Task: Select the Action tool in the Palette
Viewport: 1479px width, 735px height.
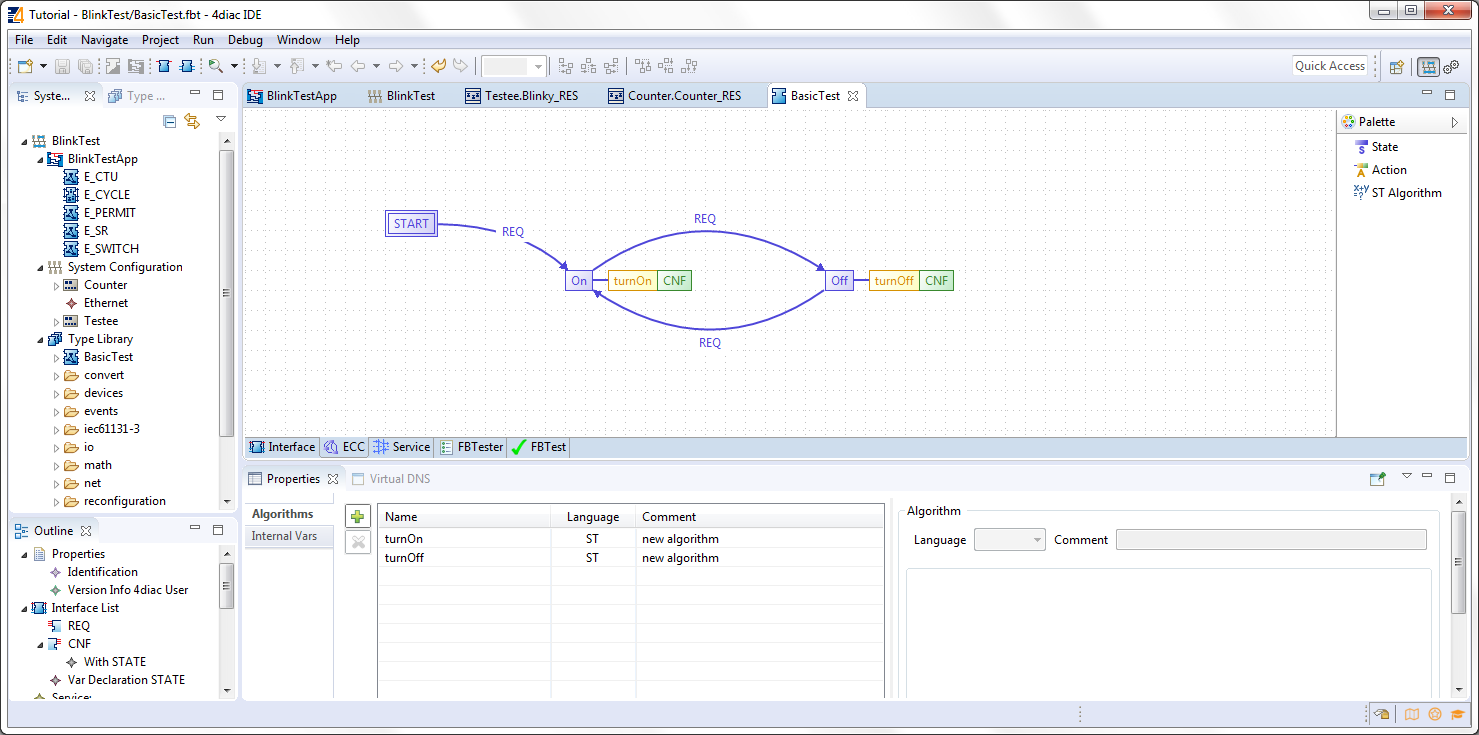Action: [1381, 169]
